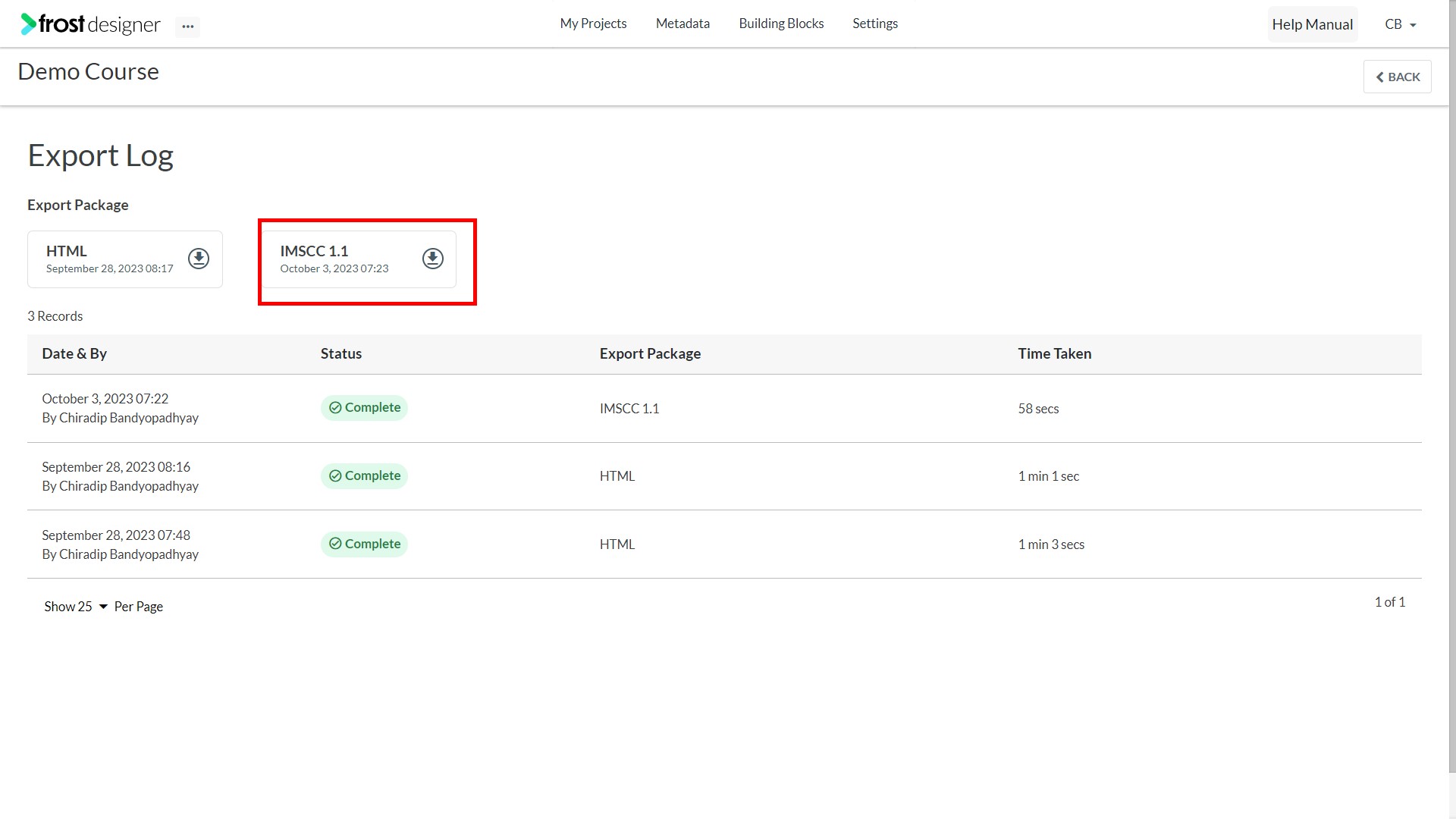This screenshot has height=819, width=1456.
Task: Expand the CB user account dropdown
Action: click(x=1400, y=24)
